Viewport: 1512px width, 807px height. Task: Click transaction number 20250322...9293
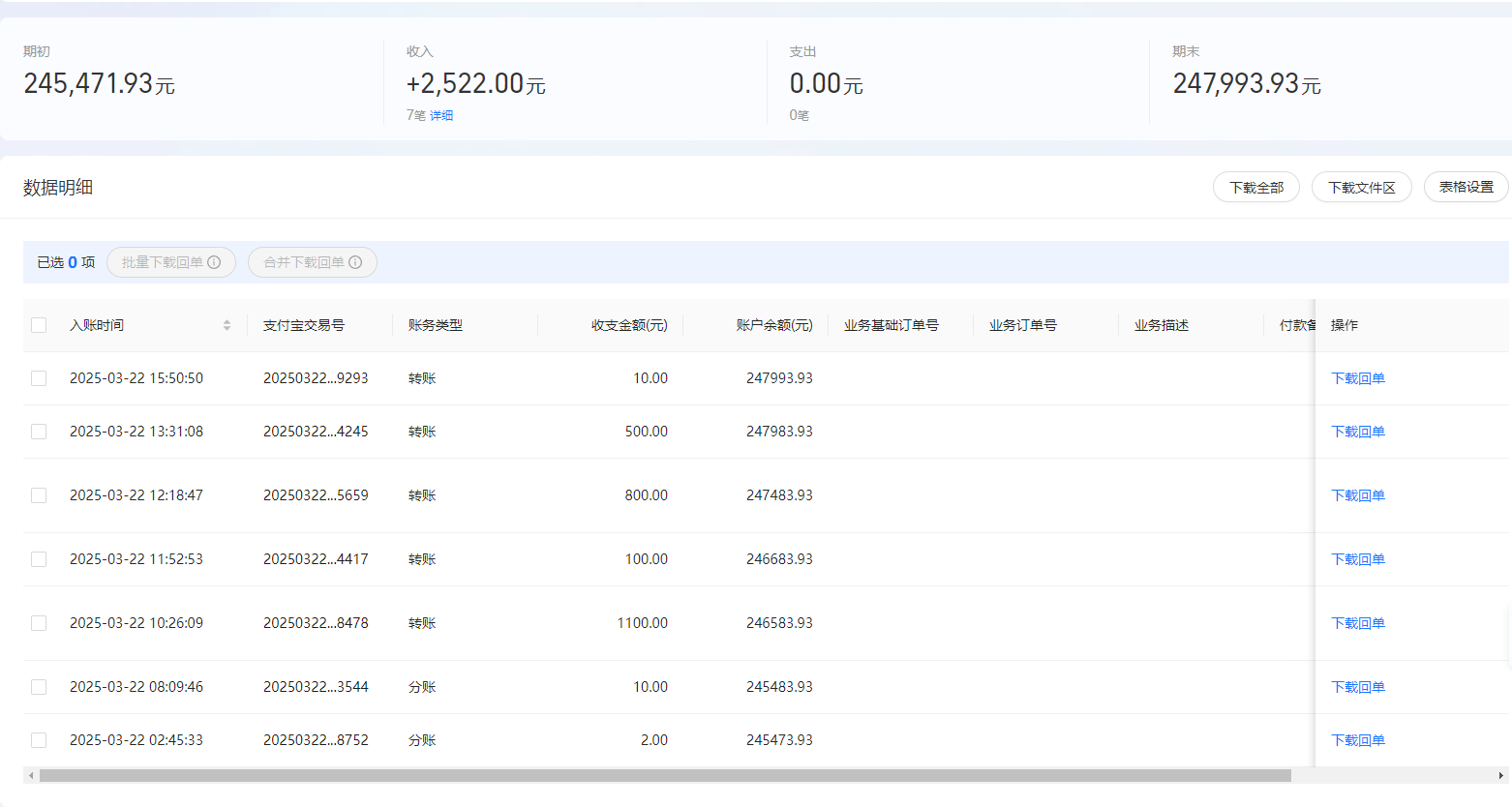tap(316, 378)
